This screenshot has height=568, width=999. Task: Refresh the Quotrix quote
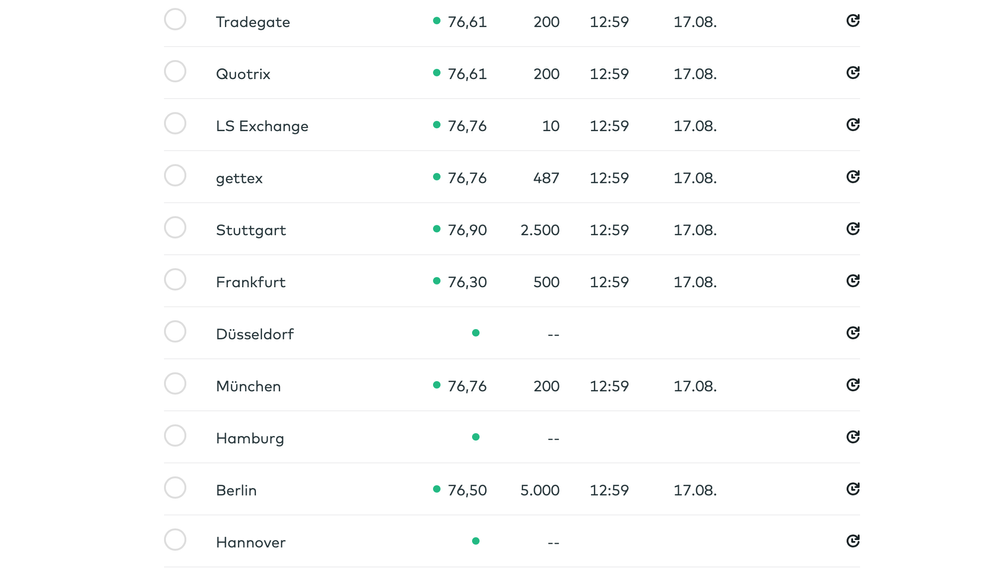click(853, 73)
